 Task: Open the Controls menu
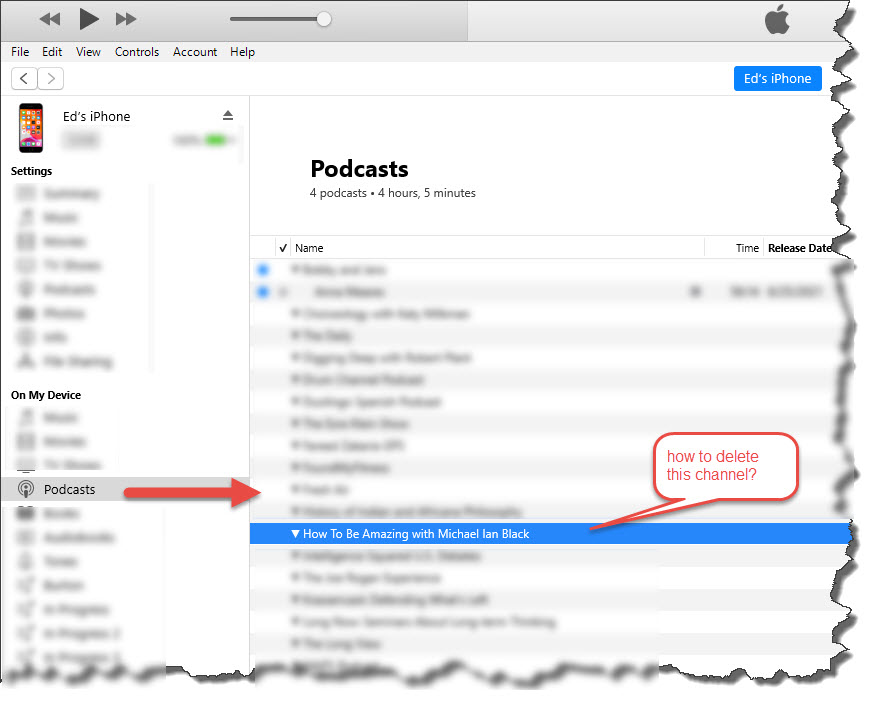(x=137, y=51)
